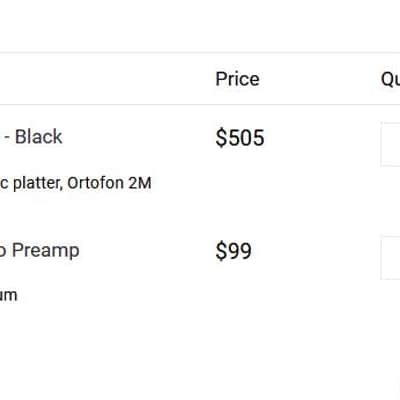Click the word 'Black' in the first row
Image resolution: width=400 pixels, height=400 pixels.
[39, 137]
